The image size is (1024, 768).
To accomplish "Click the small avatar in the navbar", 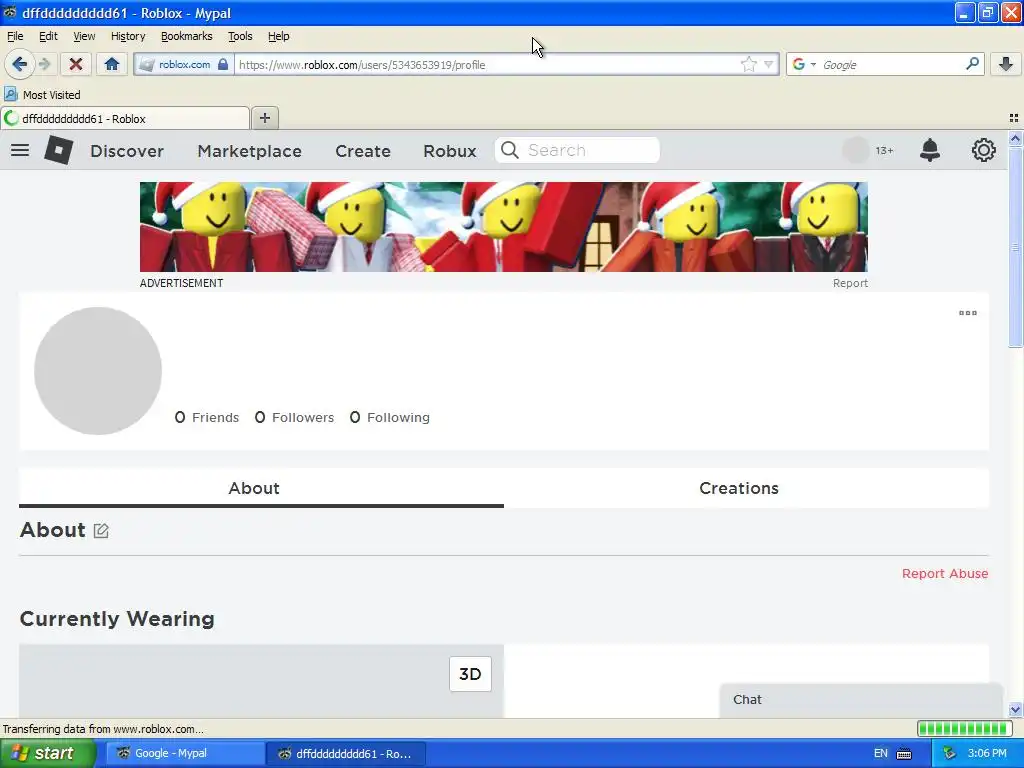I will click(856, 150).
